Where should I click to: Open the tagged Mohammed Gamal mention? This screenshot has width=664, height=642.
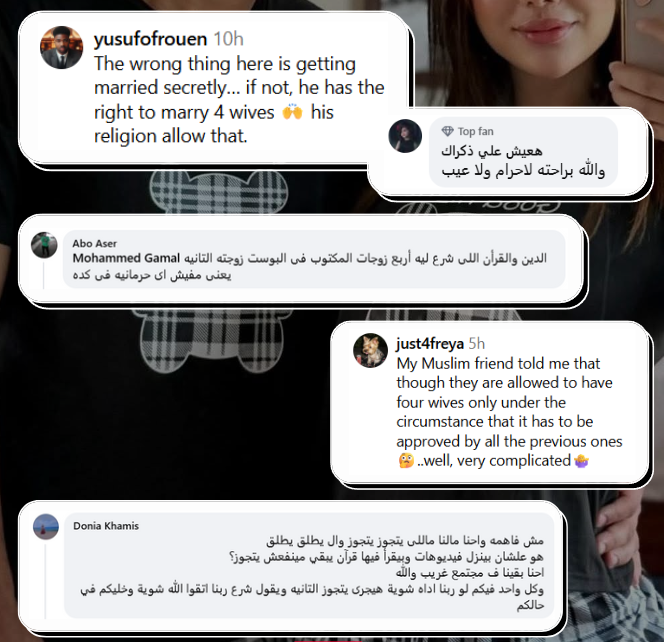pyautogui.click(x=126, y=258)
